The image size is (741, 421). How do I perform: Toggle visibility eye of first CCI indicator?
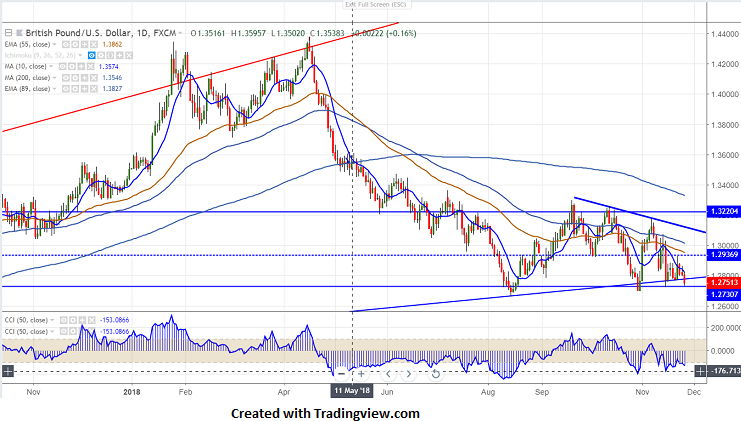pos(64,320)
